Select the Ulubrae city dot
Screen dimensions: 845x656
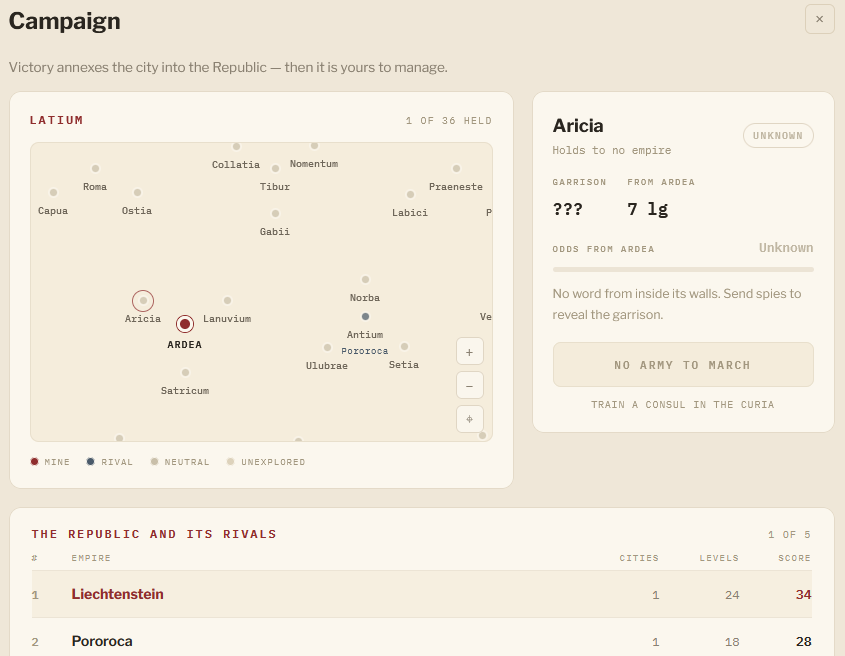[x=327, y=348]
